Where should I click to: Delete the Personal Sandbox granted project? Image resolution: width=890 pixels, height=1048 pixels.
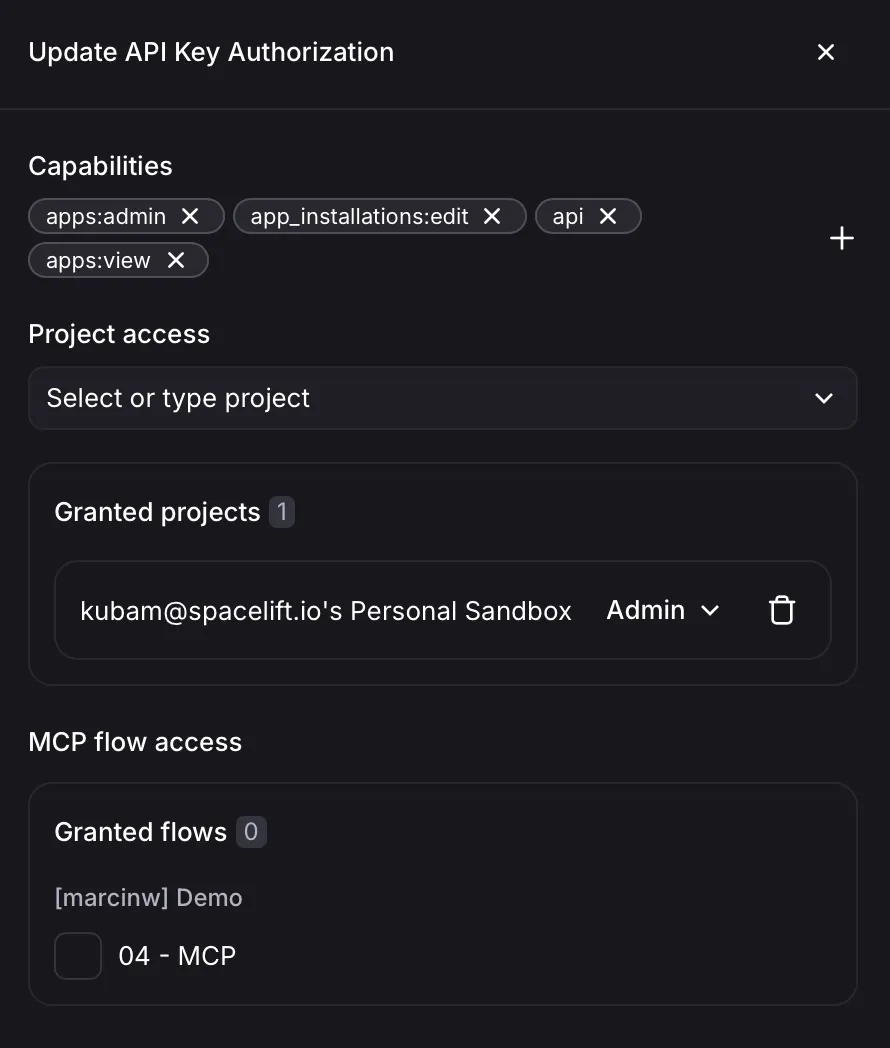click(782, 610)
